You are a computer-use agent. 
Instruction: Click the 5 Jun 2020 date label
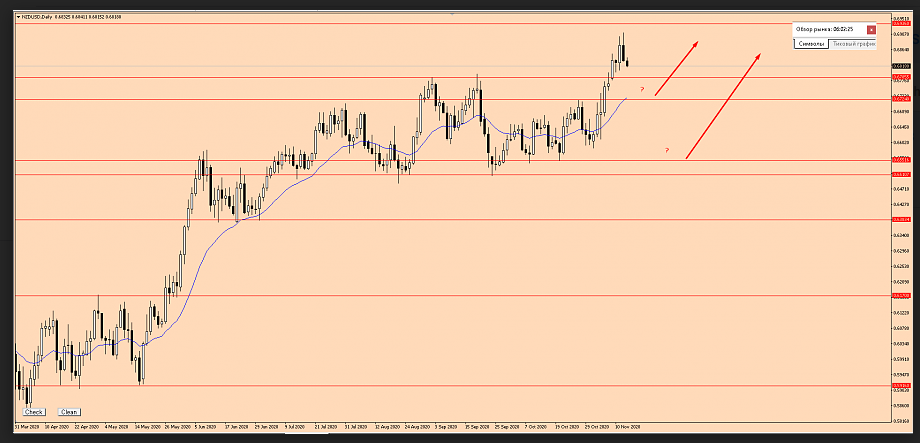206,425
